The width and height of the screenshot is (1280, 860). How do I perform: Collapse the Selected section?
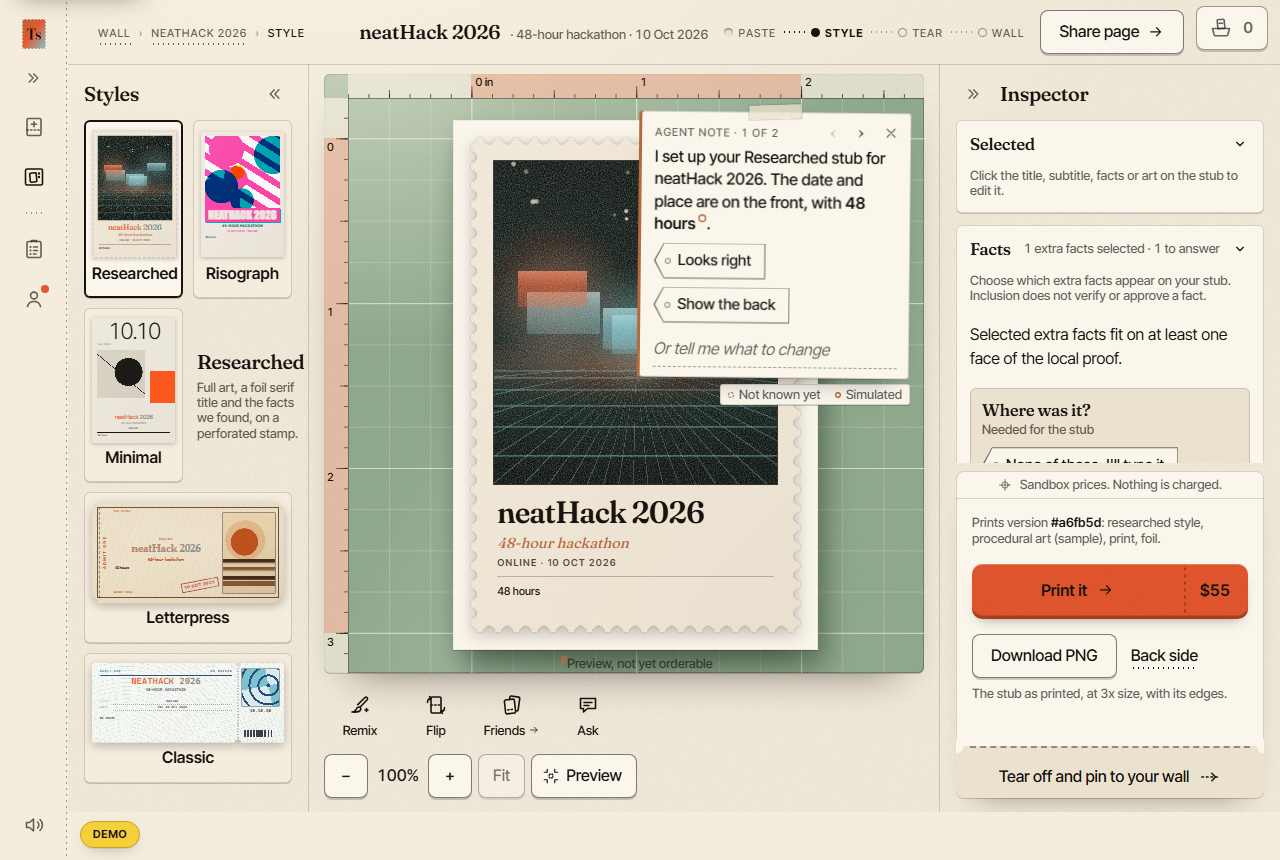pos(1240,144)
